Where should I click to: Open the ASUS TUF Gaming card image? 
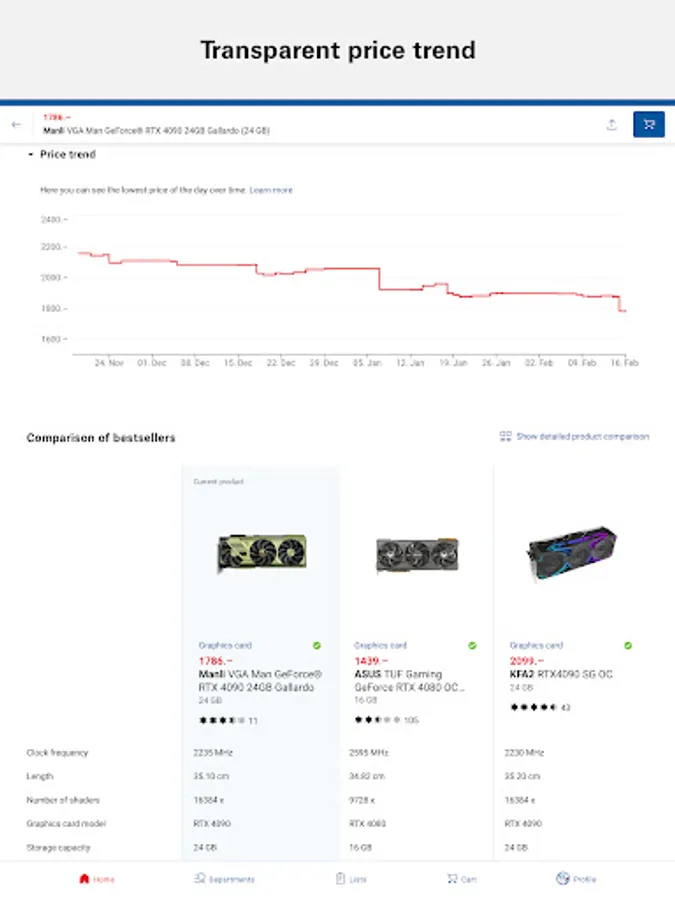click(417, 554)
